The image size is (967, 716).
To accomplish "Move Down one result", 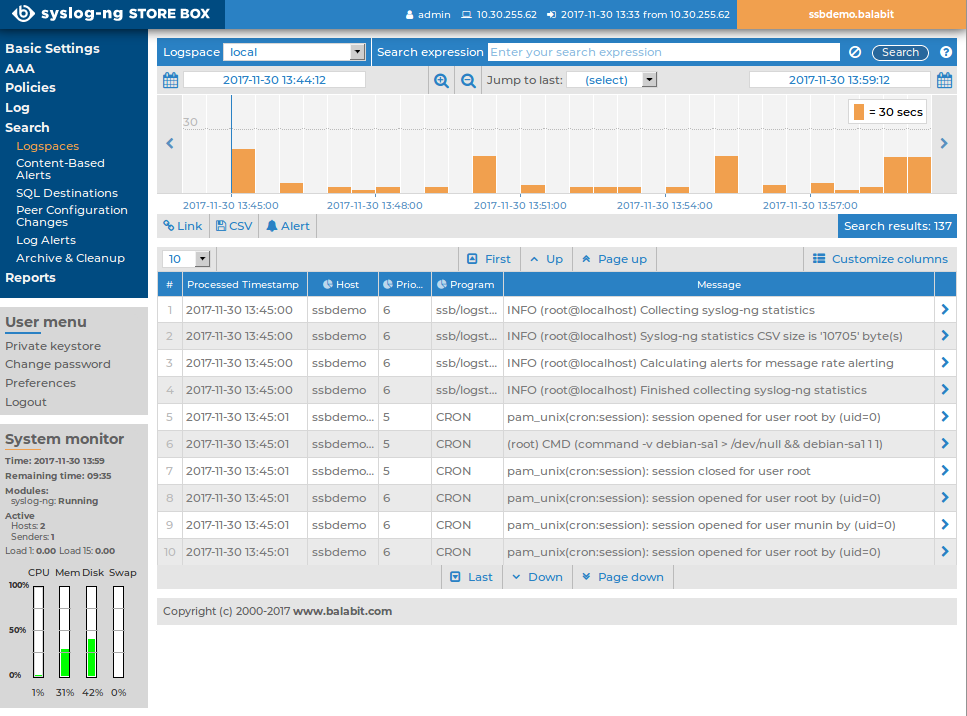I will click(x=538, y=577).
